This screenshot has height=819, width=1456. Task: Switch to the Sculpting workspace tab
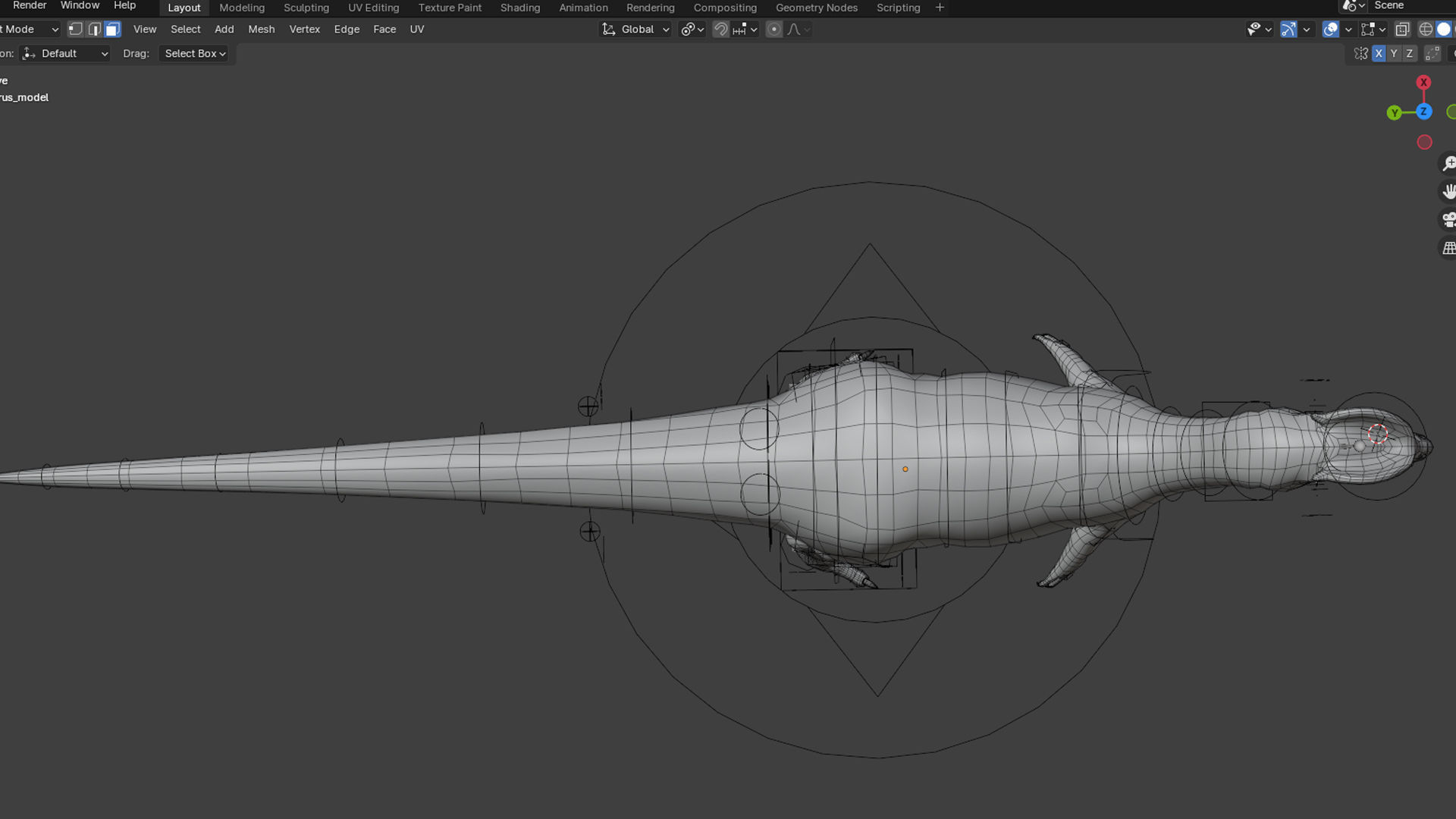coord(306,8)
